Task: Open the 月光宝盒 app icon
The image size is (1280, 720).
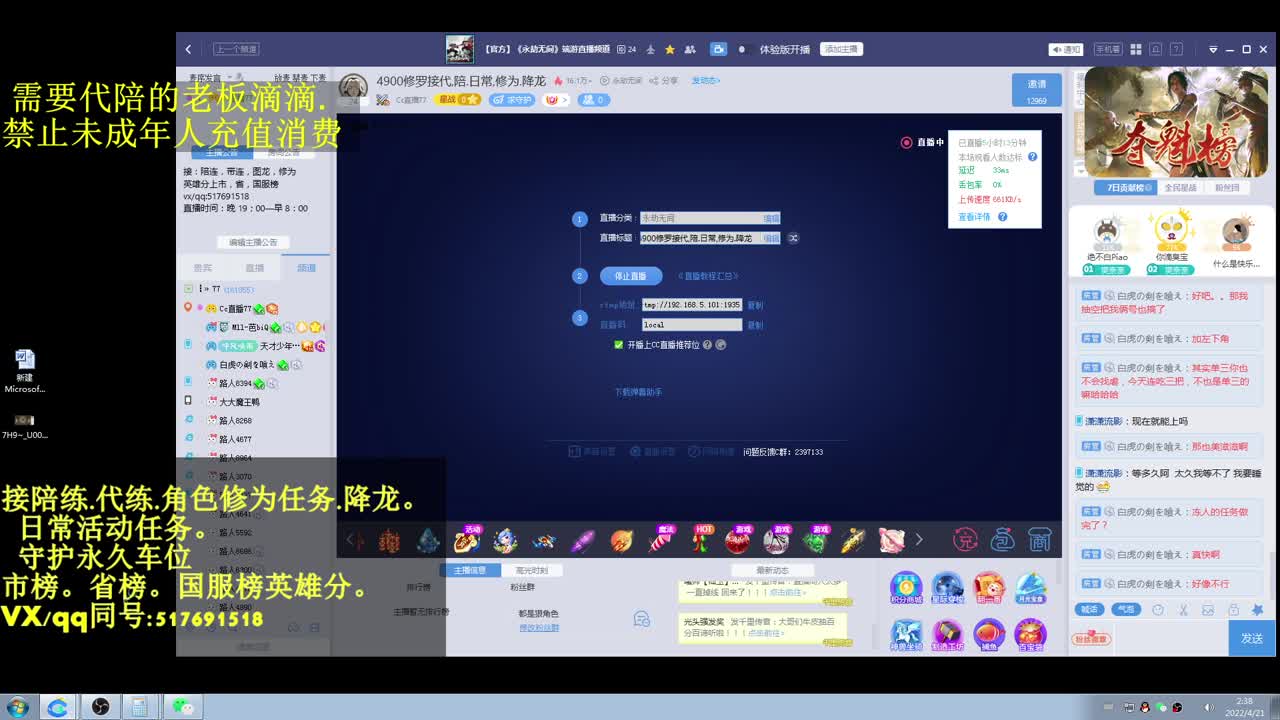Action: tap(1030, 588)
